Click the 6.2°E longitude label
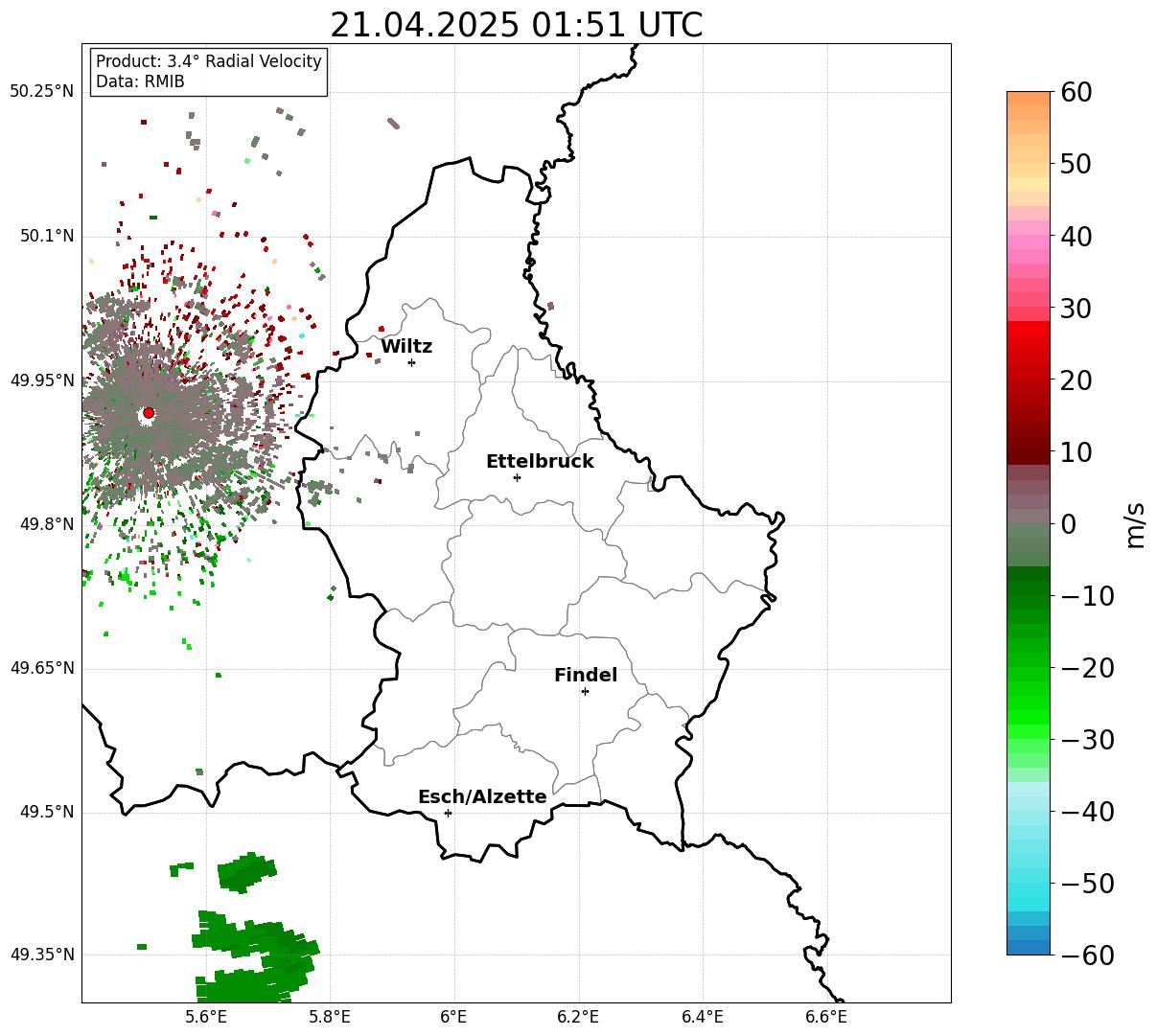The image size is (1157, 1036). [579, 1017]
